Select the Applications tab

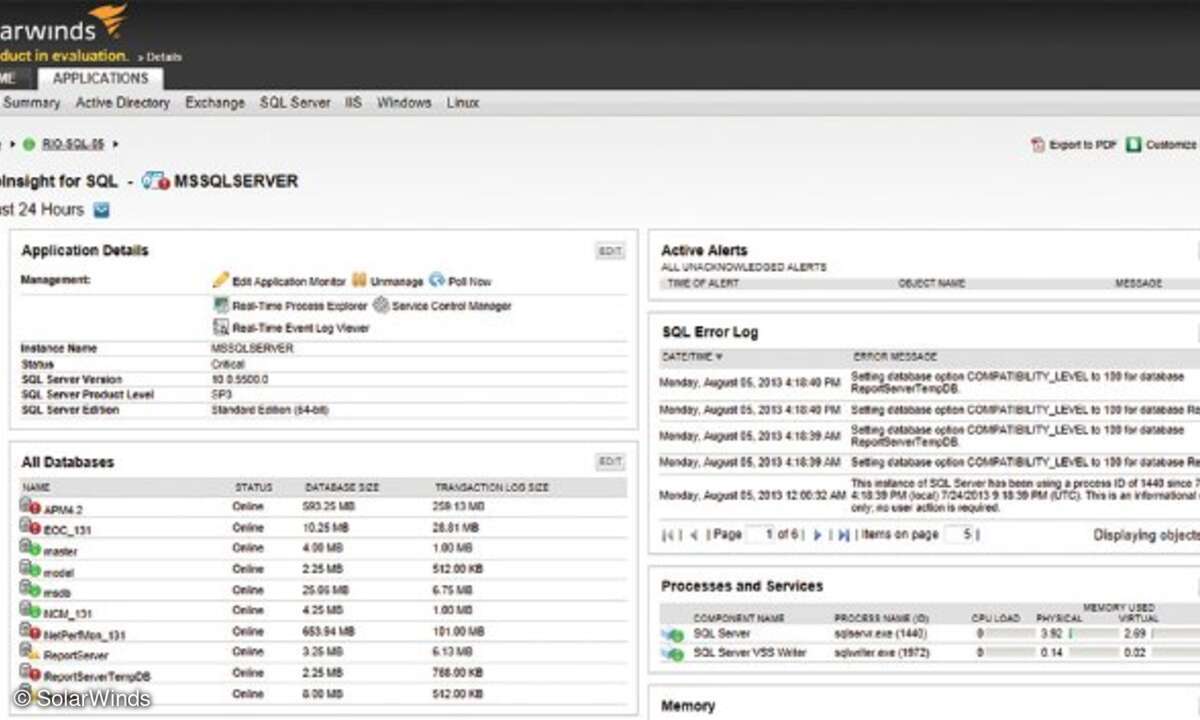pos(101,78)
